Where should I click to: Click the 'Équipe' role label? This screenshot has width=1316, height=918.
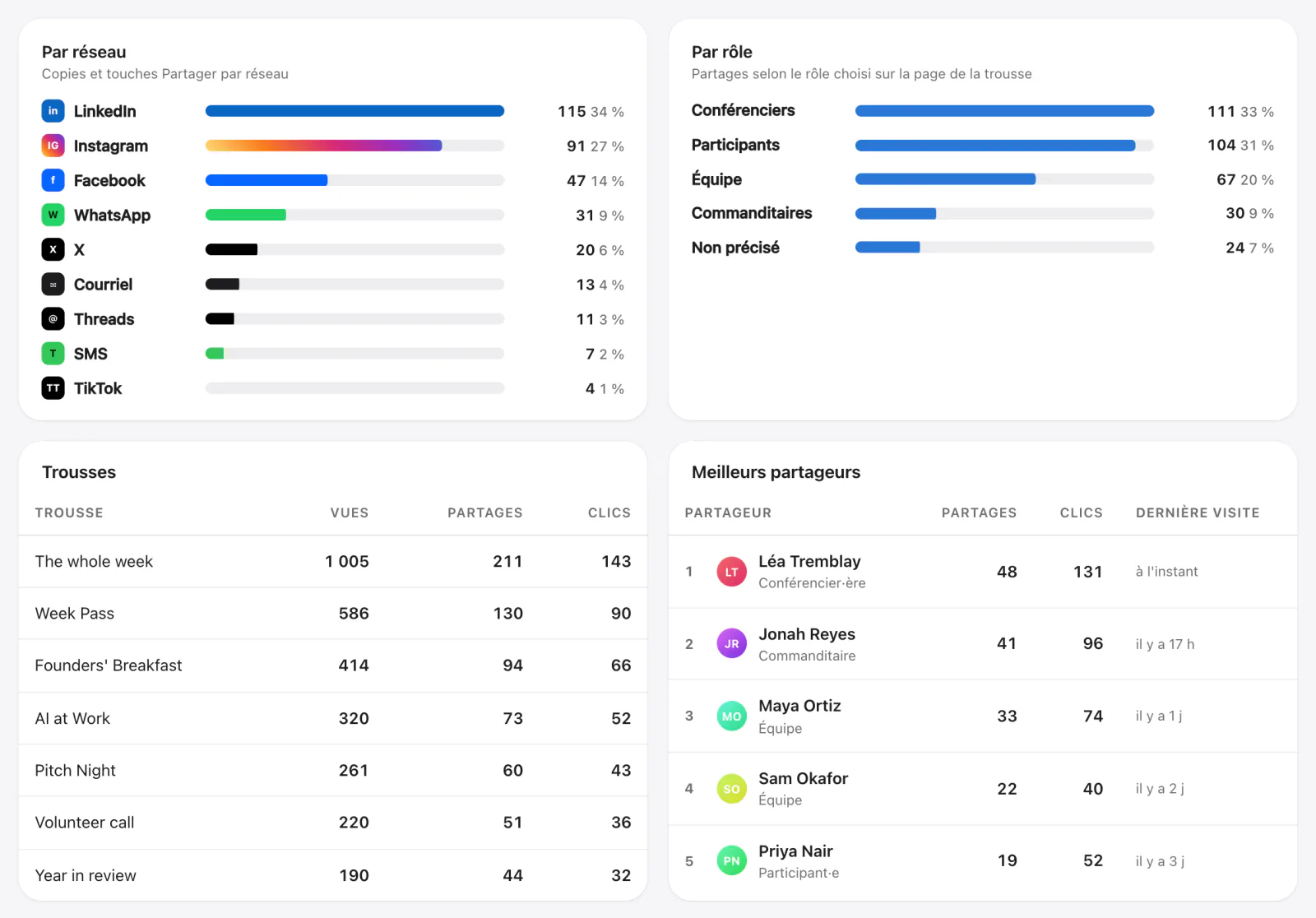coord(716,179)
